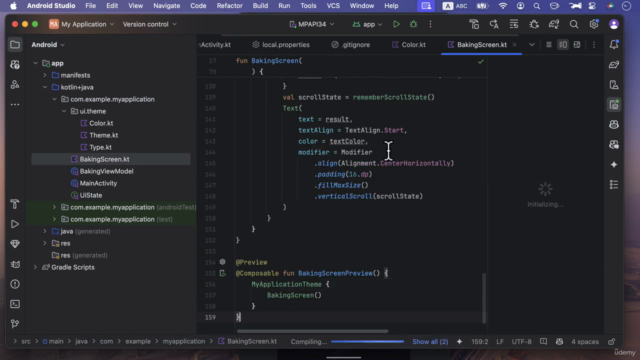
Task: Click 4 spaces indent setting
Action: click(585, 342)
